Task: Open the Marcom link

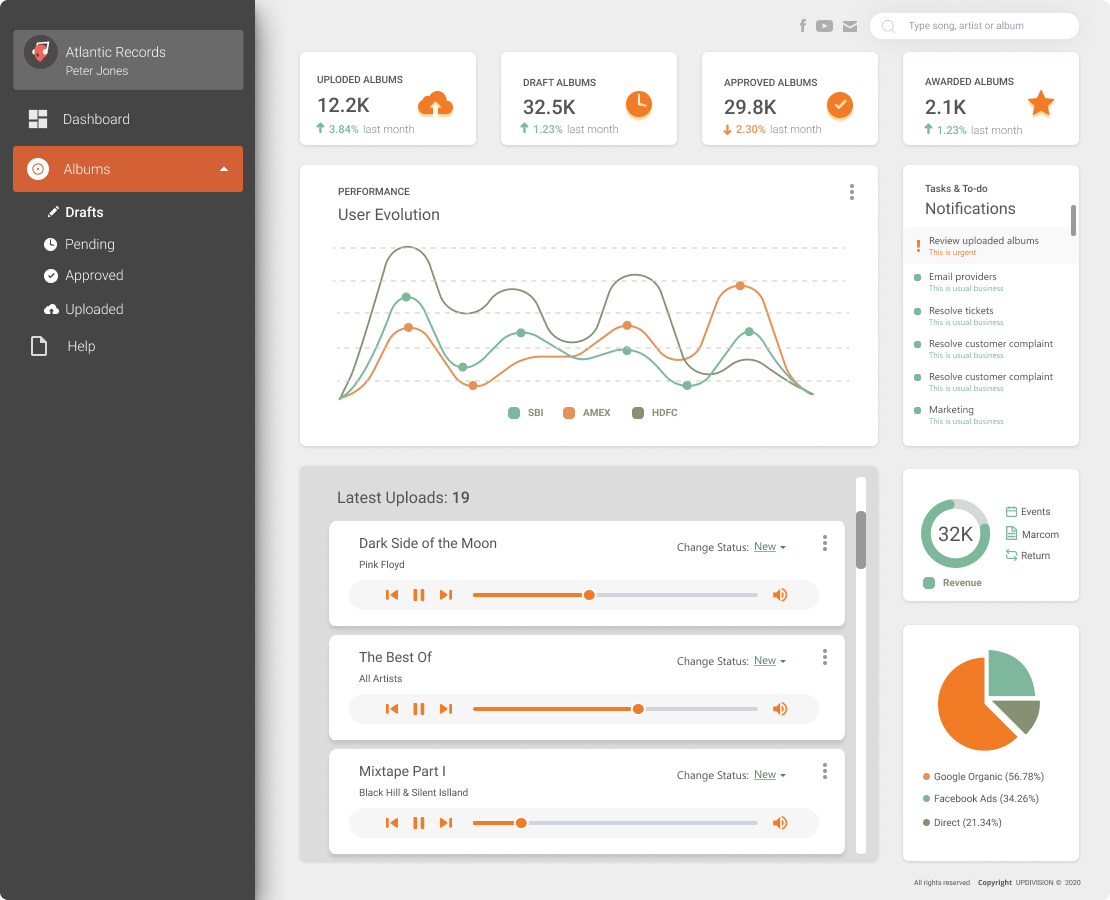Action: click(x=1032, y=534)
